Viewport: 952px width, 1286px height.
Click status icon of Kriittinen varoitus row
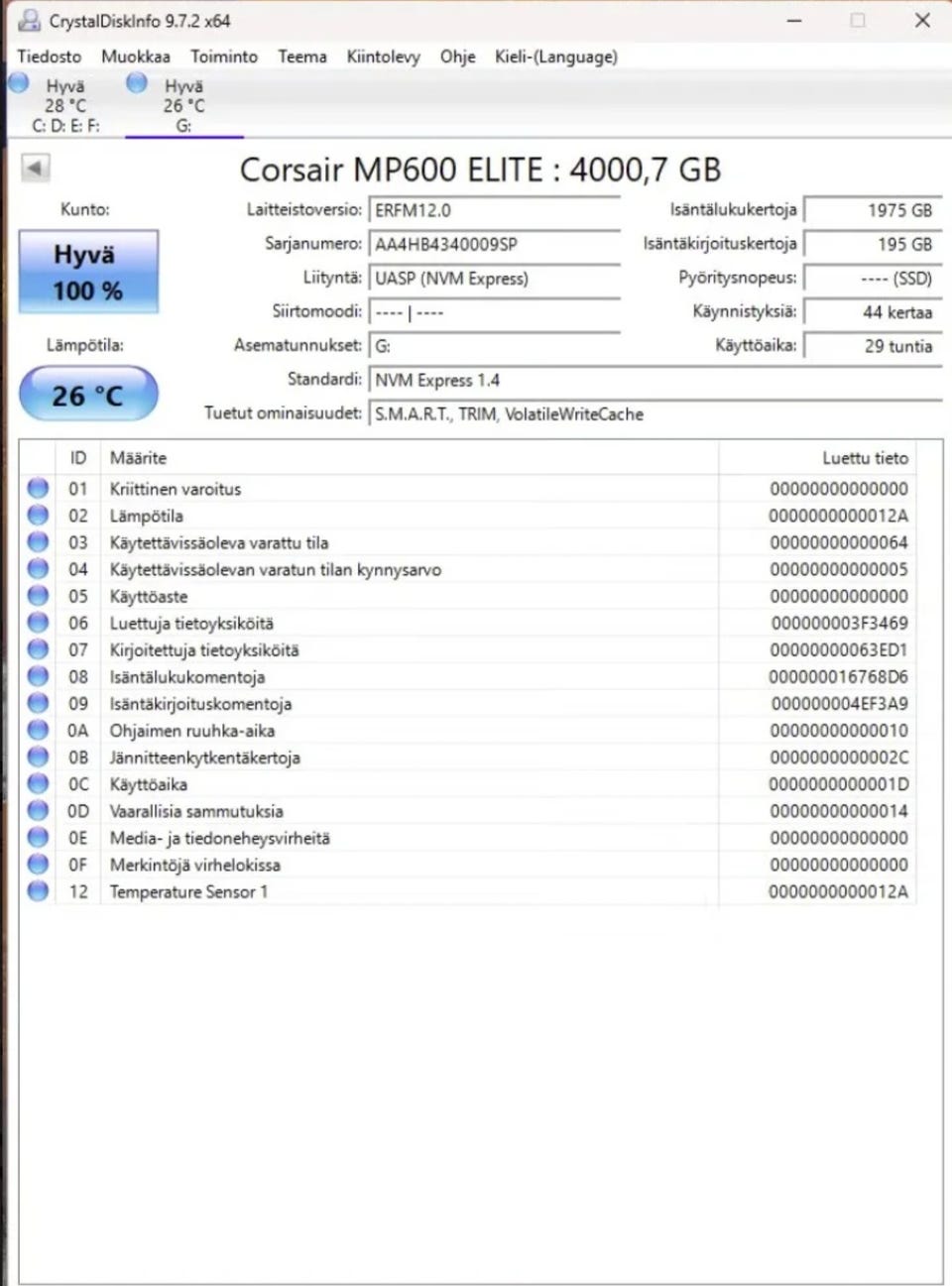point(38,488)
